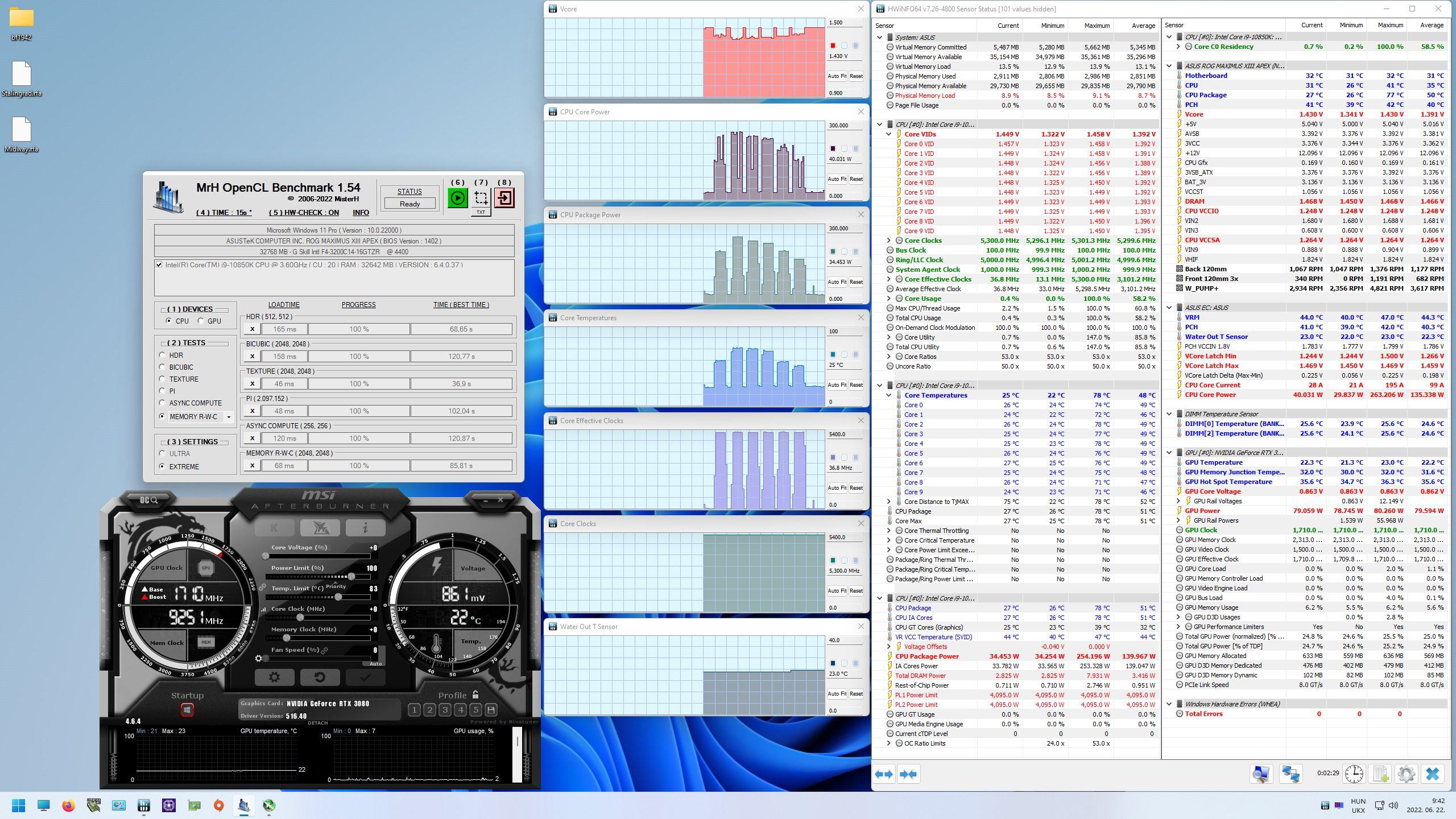The height and width of the screenshot is (819, 1456).
Task: Click the green start benchmark button (6)
Action: pos(458,198)
